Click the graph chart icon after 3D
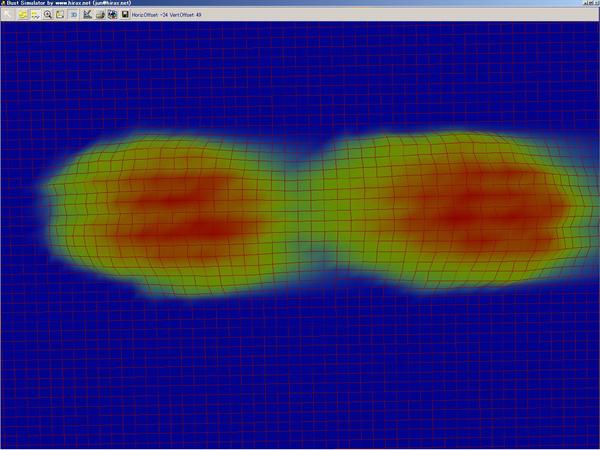The image size is (600, 450). click(x=88, y=15)
